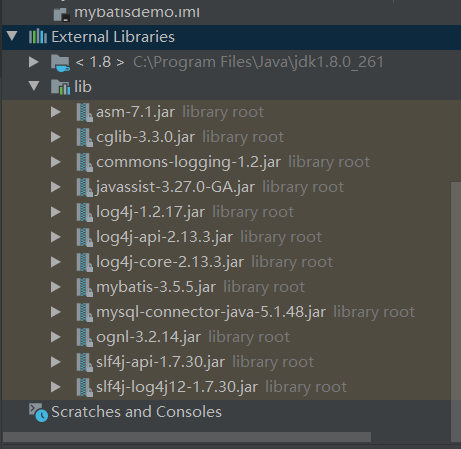Screen dimensions: 461x449
Task: Expand the log4j-core-2.13.3.jar arrow
Action: pos(56,262)
